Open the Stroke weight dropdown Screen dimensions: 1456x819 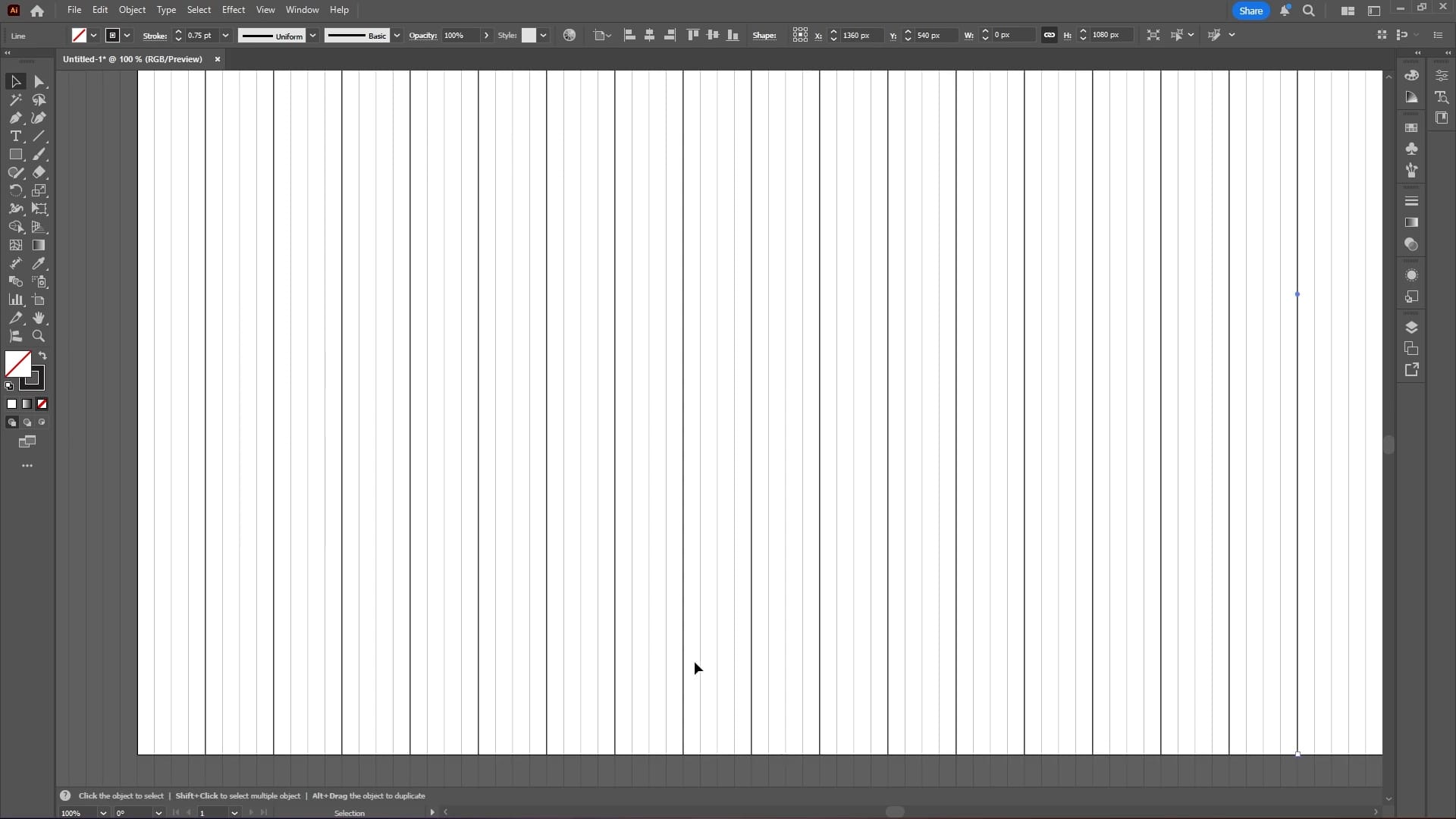(x=224, y=36)
